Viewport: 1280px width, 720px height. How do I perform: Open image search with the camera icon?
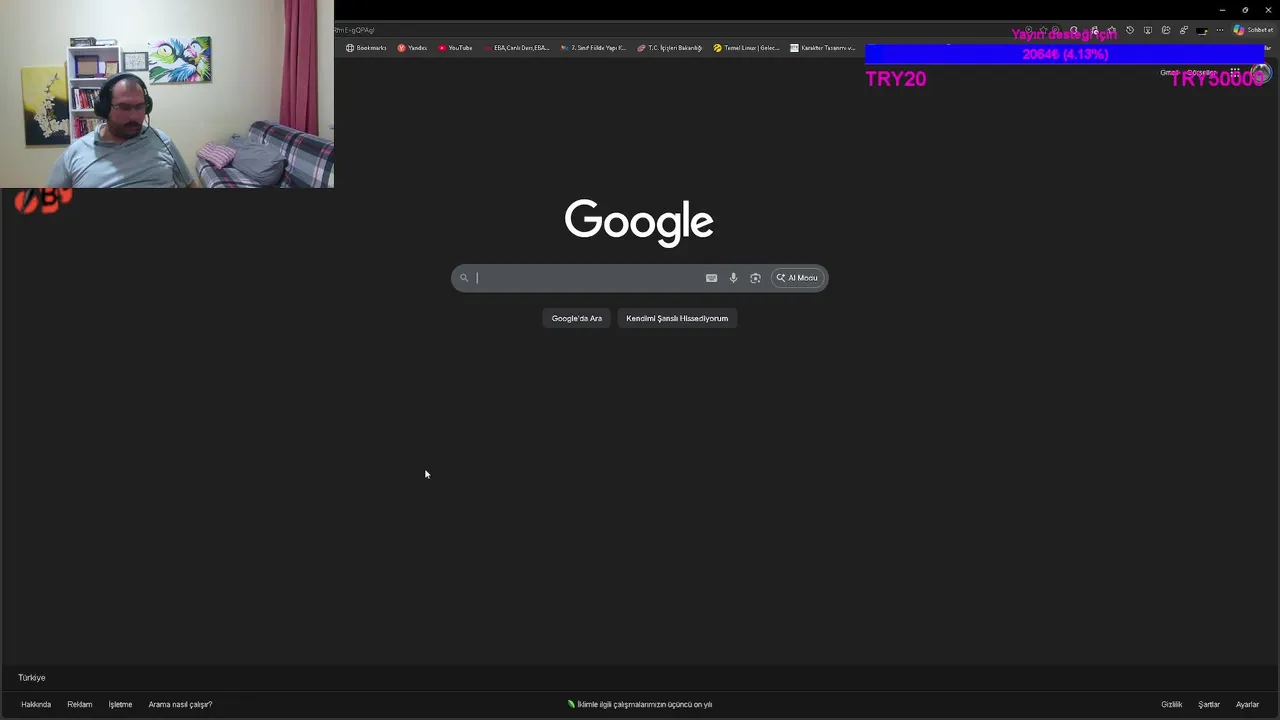(755, 278)
